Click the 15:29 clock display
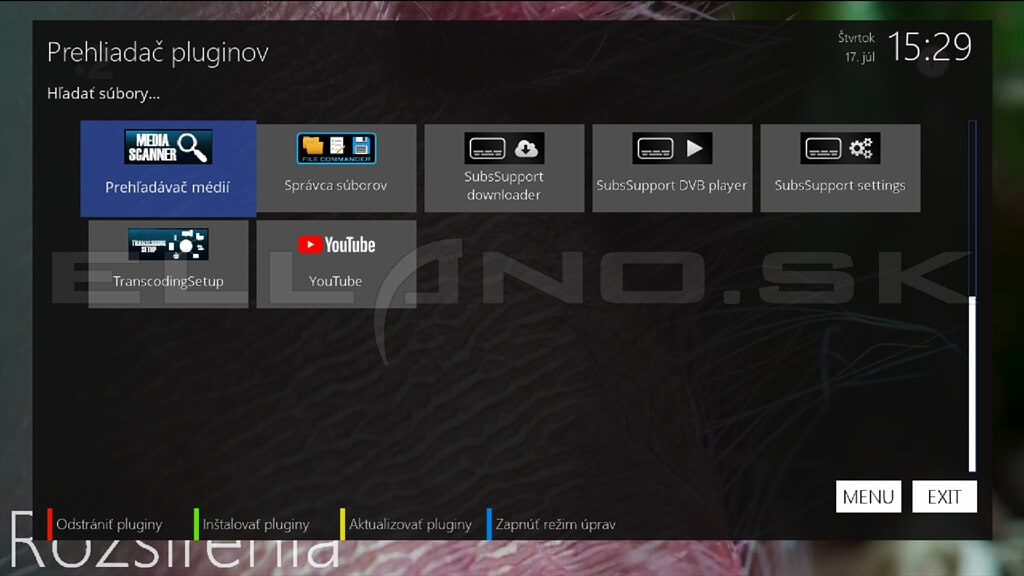 (930, 47)
